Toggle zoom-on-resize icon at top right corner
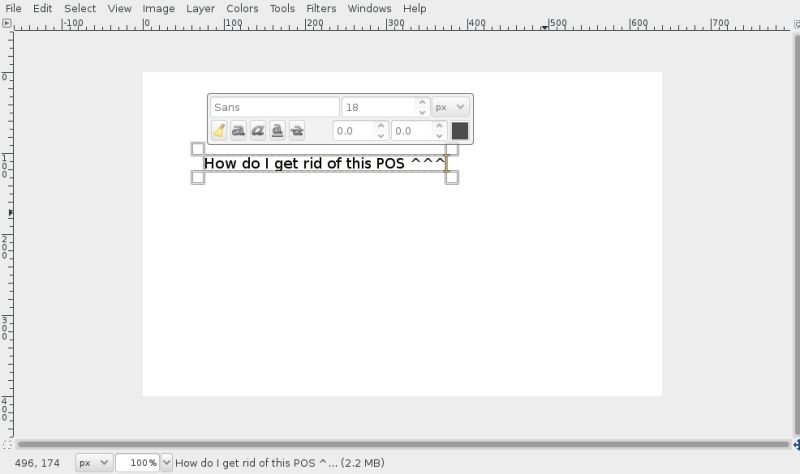 (x=796, y=24)
